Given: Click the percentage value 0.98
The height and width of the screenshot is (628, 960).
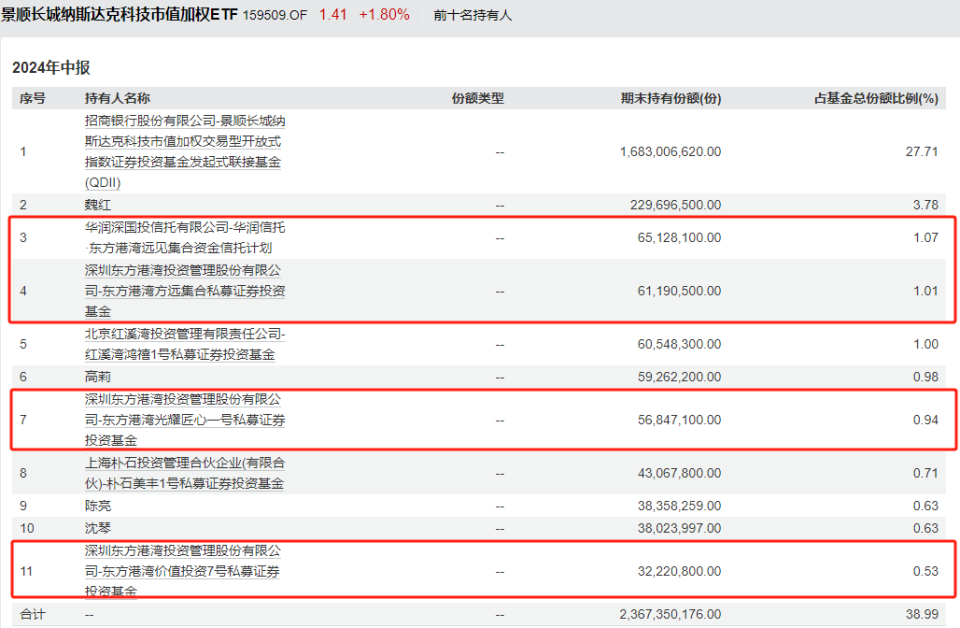Looking at the screenshot, I should 926,377.
